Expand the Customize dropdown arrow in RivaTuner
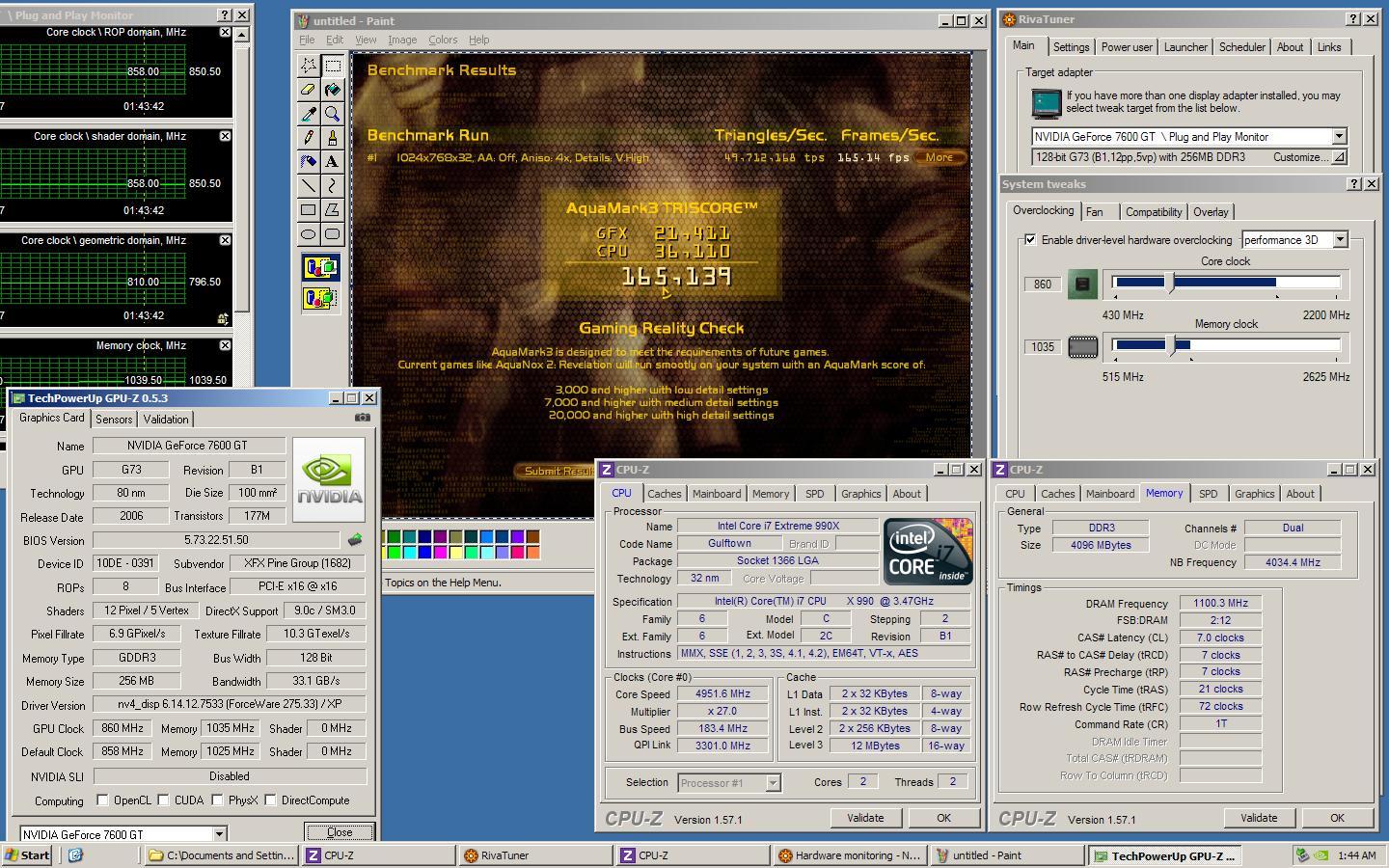Screen dimensions: 1389x868 pyautogui.click(x=1338, y=157)
